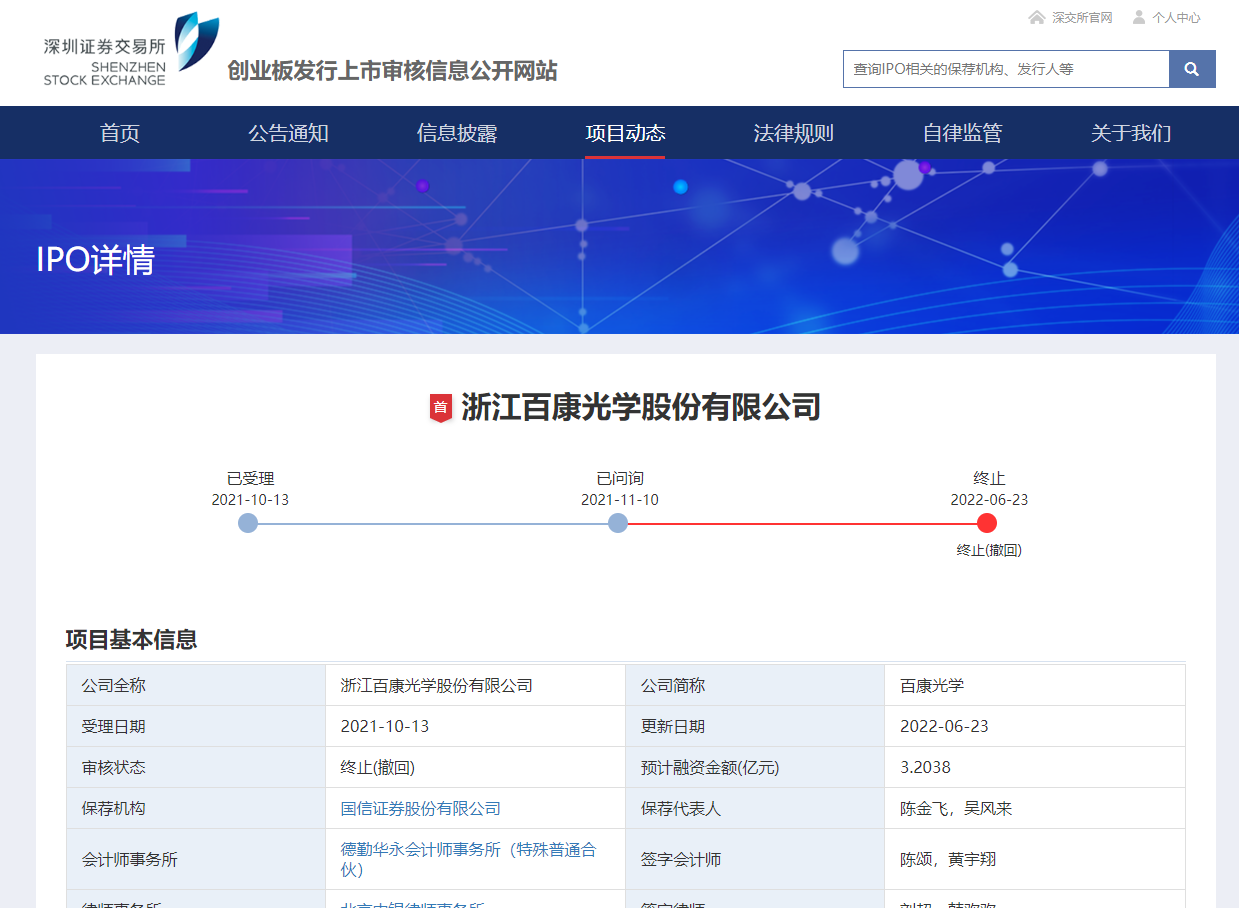The image size is (1239, 908).
Task: Click the red 首 badge icon
Action: click(x=440, y=408)
